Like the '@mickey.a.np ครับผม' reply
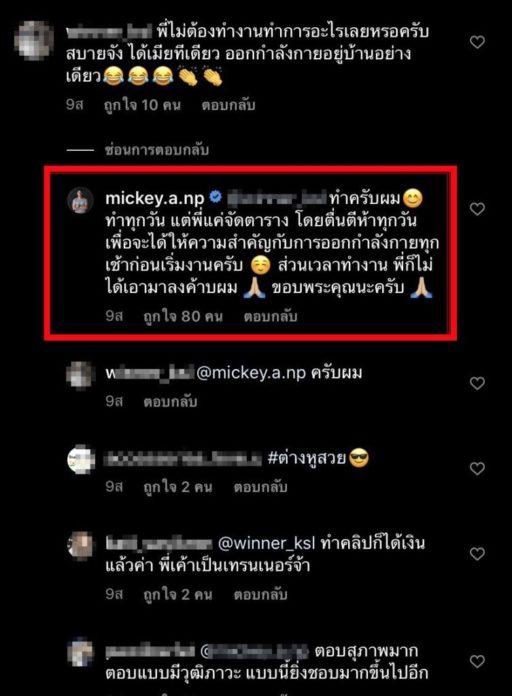 point(477,383)
